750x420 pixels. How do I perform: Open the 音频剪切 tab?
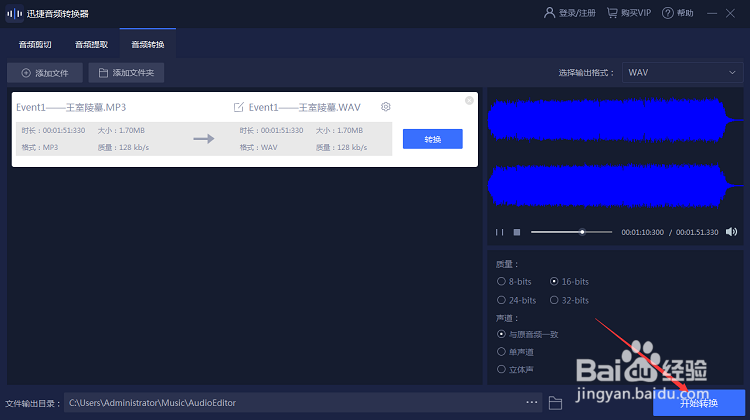pyautogui.click(x=35, y=44)
